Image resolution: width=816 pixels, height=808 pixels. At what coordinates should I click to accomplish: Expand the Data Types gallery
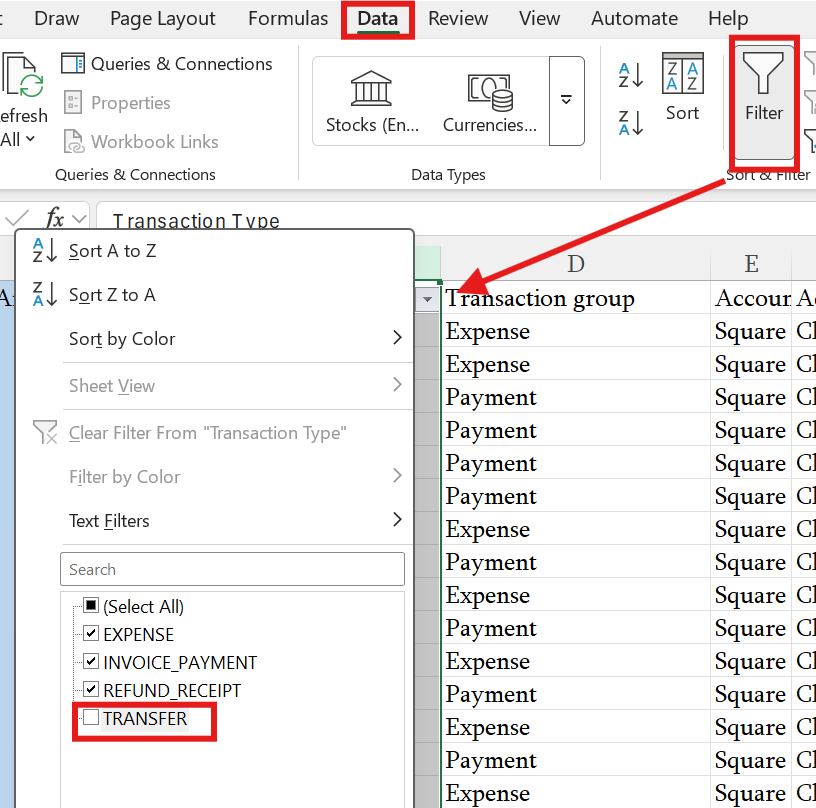(566, 100)
